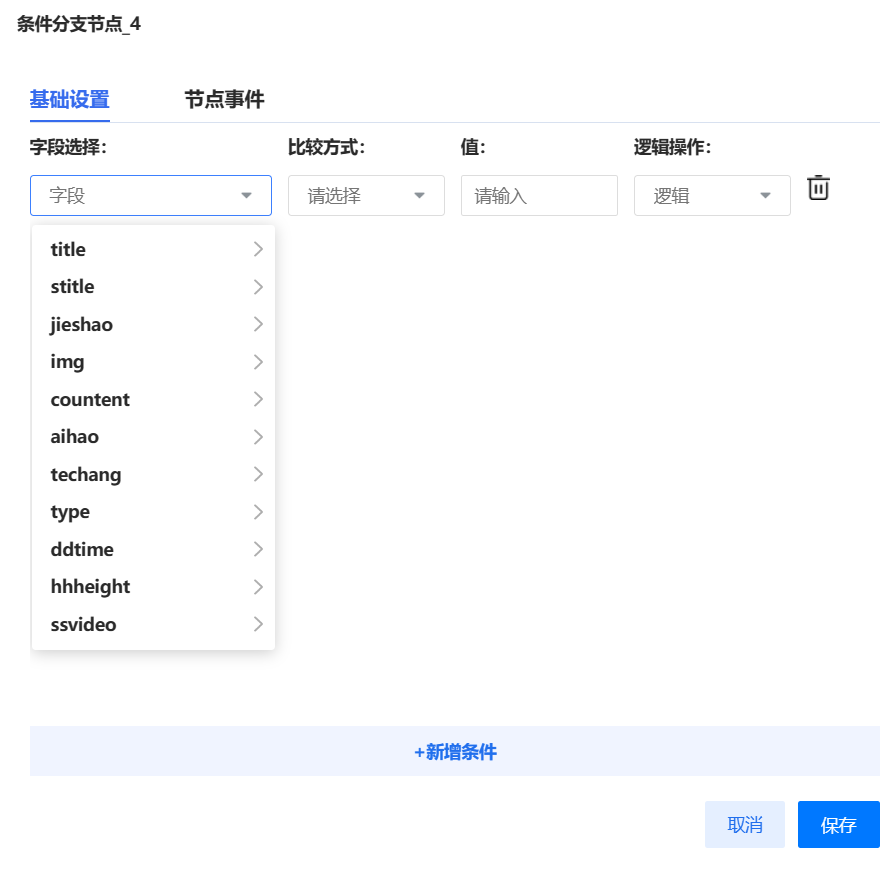Image resolution: width=893 pixels, height=875 pixels.
Task: Click the trash delete condition icon
Action: (818, 188)
